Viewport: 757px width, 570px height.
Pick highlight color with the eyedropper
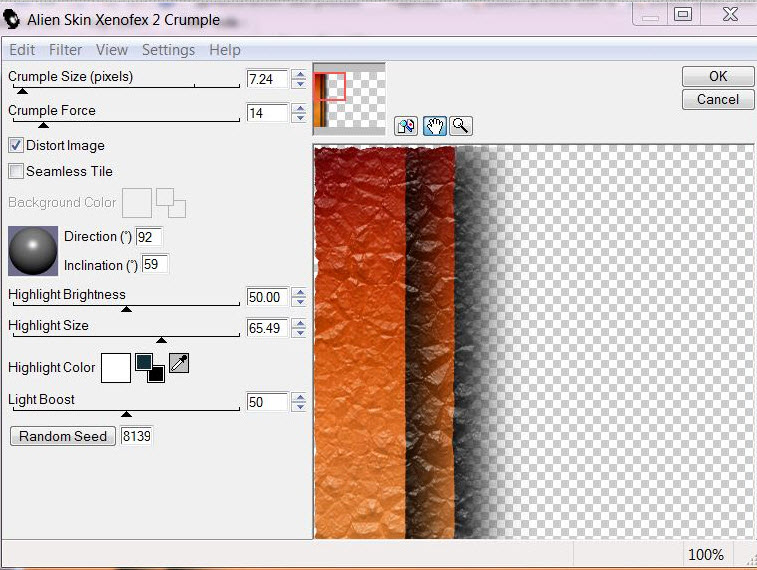179,363
